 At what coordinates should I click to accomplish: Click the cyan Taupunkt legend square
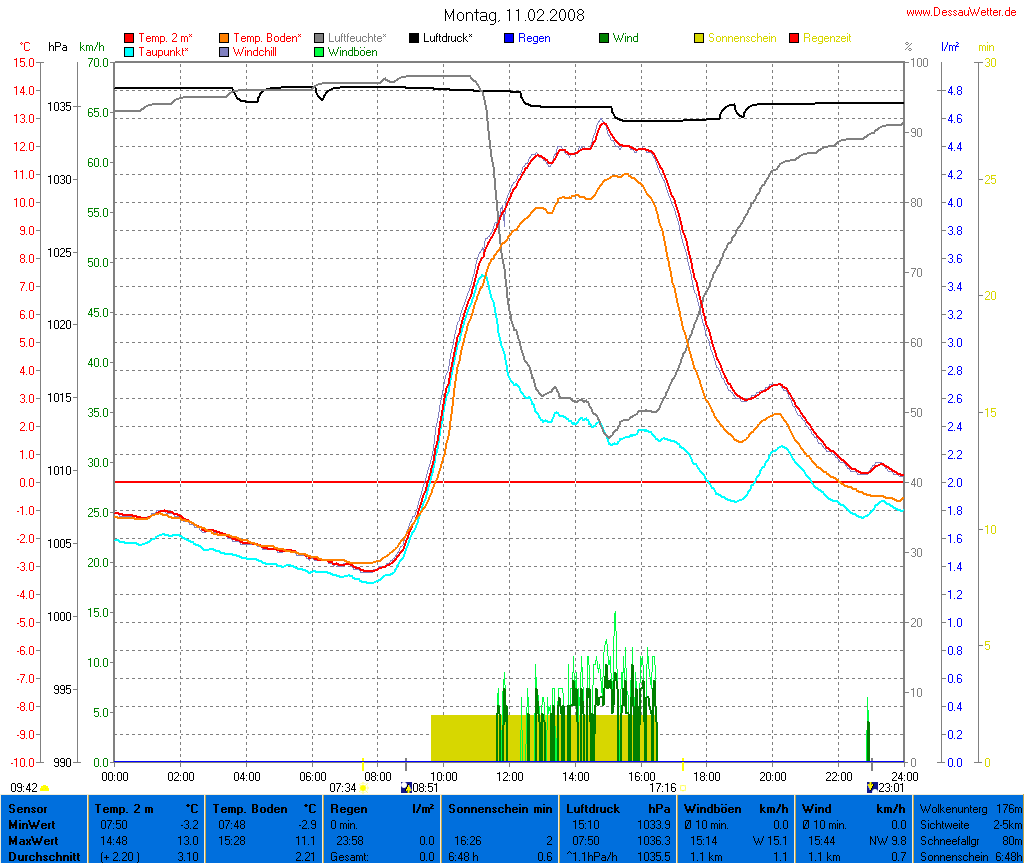[x=129, y=51]
